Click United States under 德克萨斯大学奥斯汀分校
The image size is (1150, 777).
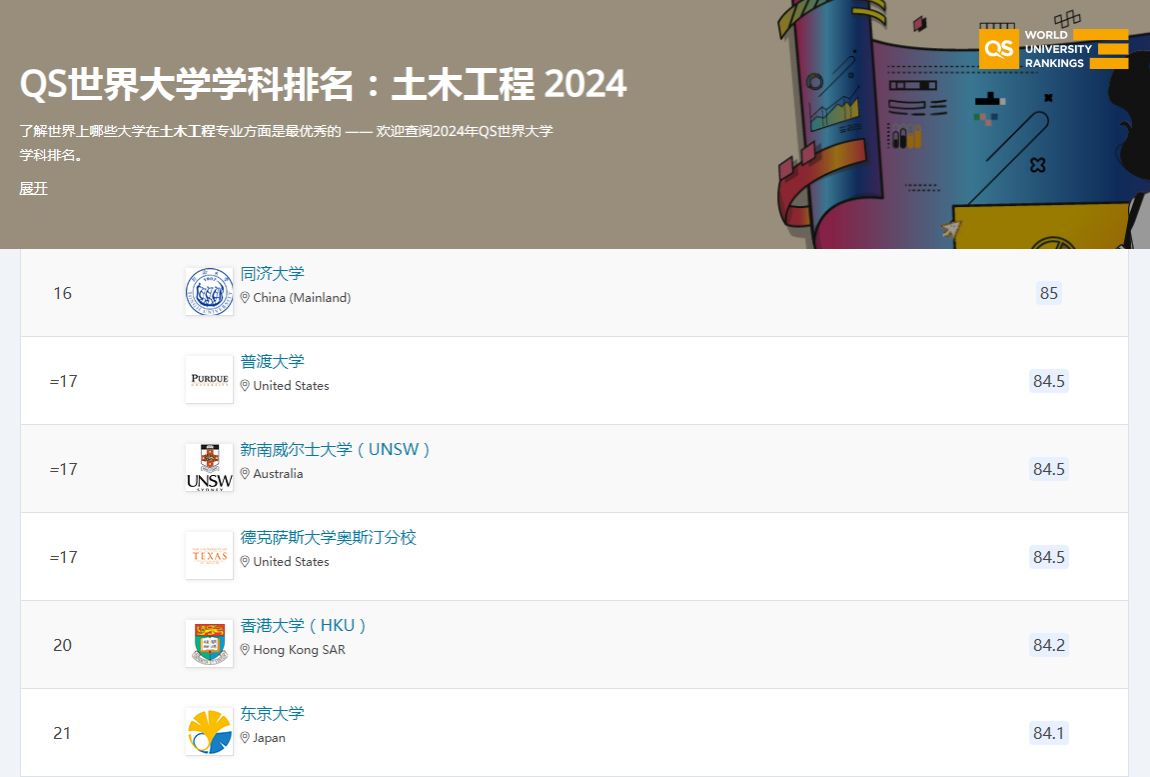click(x=291, y=562)
